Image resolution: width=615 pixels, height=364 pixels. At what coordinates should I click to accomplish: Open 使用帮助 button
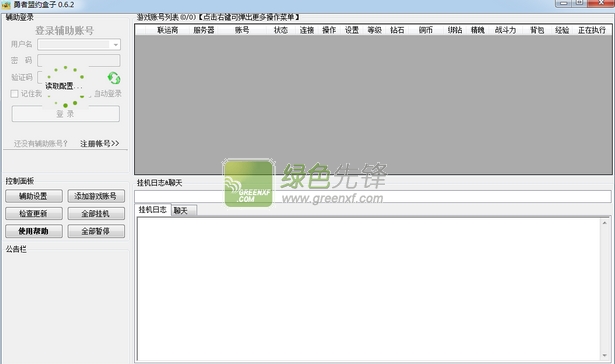[34, 231]
